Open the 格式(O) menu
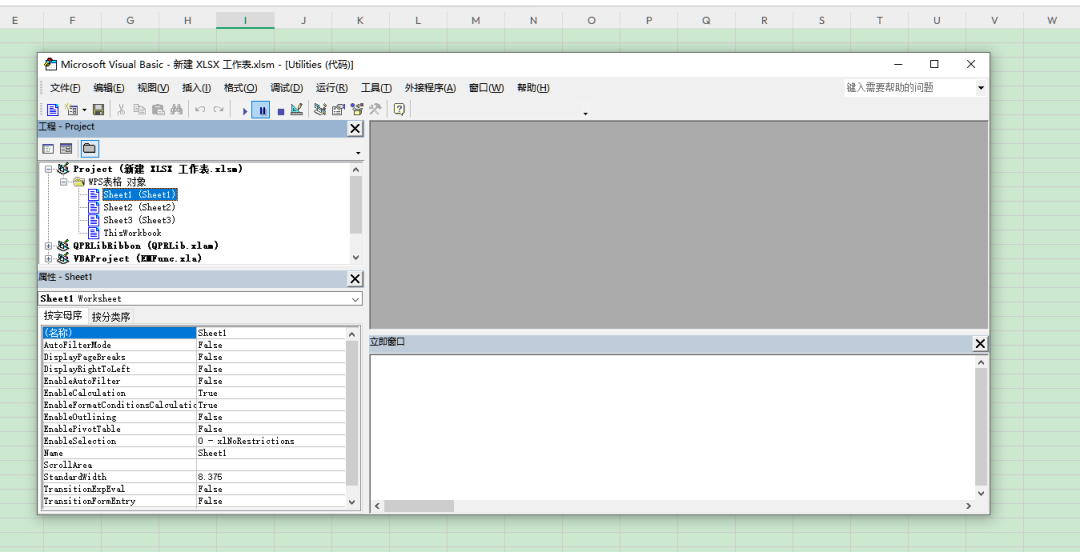Viewport: 1080px width, 552px height. pos(240,88)
